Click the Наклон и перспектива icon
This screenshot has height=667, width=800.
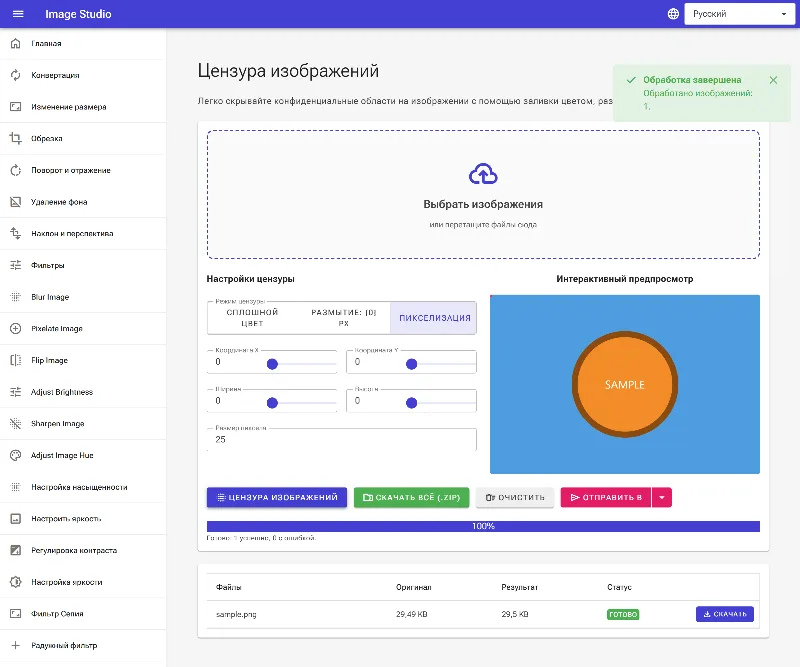16,233
